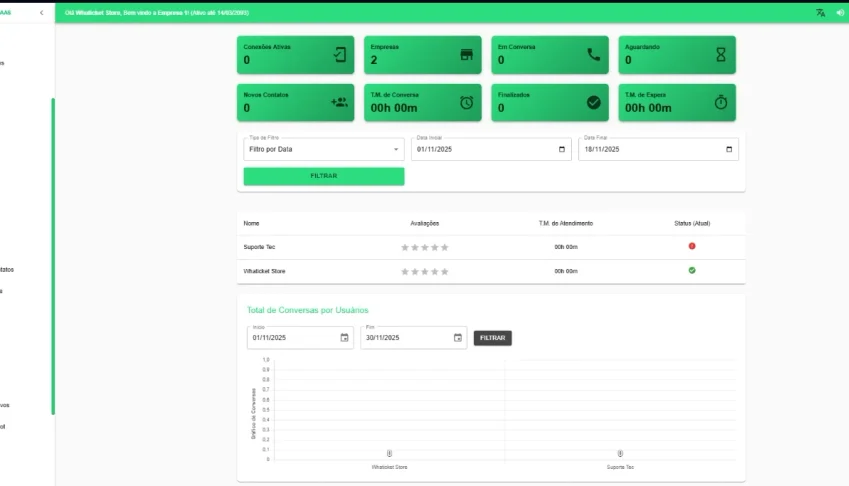This screenshot has width=849, height=486.
Task: Click the rating stars for Suporte Tec
Action: click(424, 247)
